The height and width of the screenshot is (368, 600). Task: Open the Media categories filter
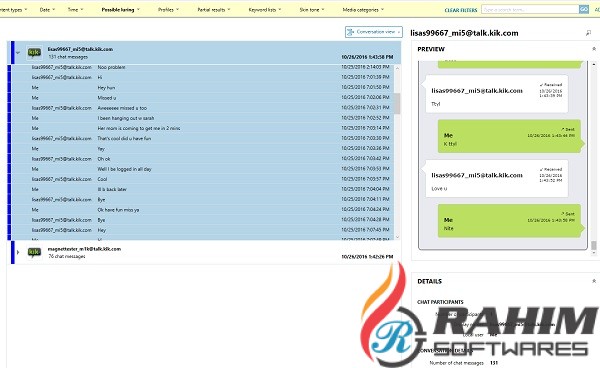click(363, 10)
